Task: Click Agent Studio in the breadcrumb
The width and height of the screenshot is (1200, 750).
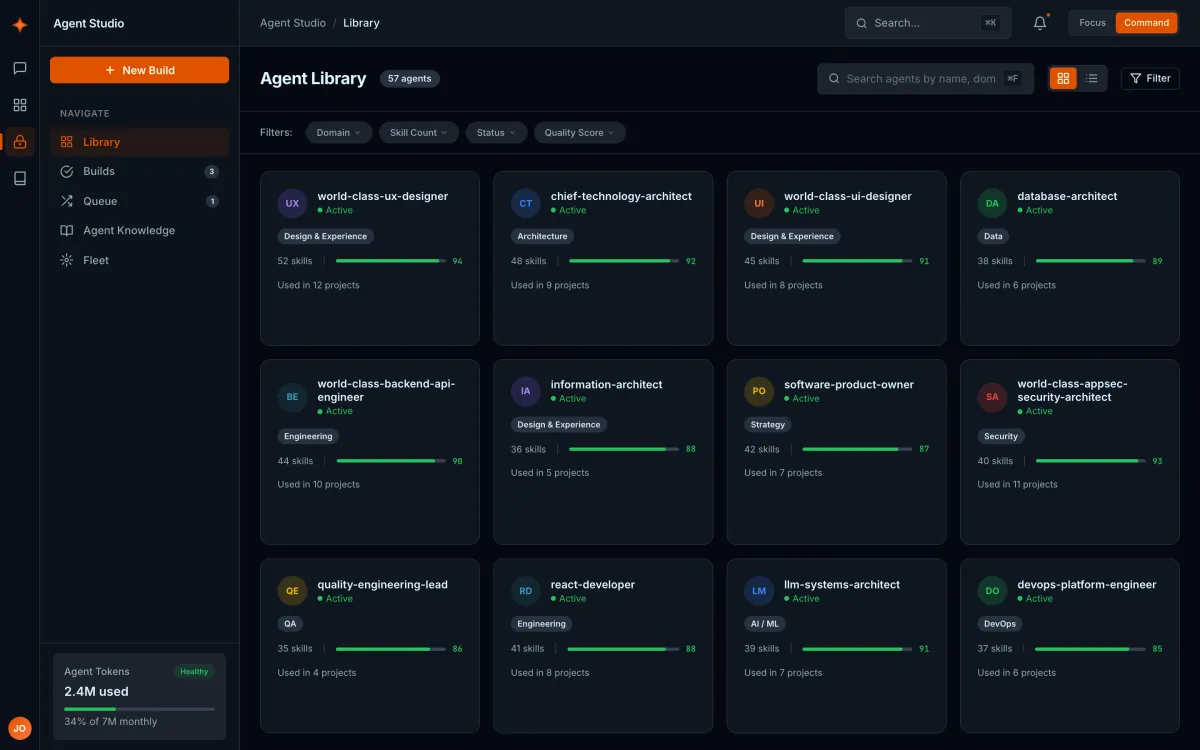Action: tap(293, 23)
